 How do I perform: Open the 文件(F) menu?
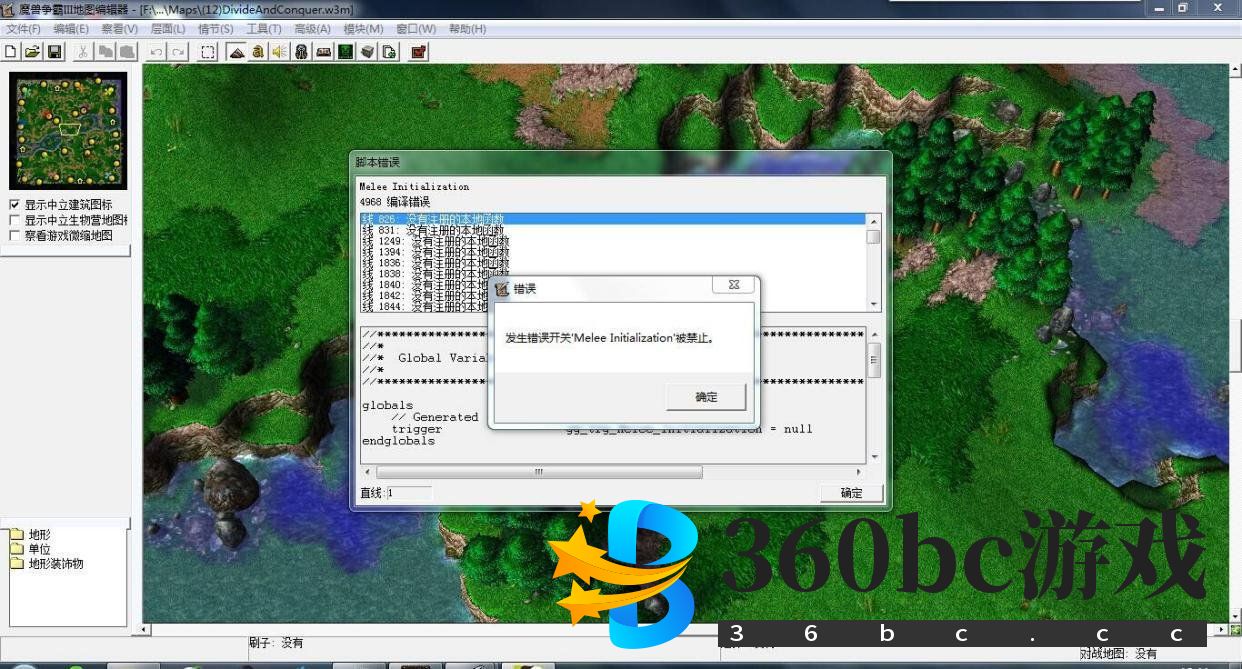point(23,29)
